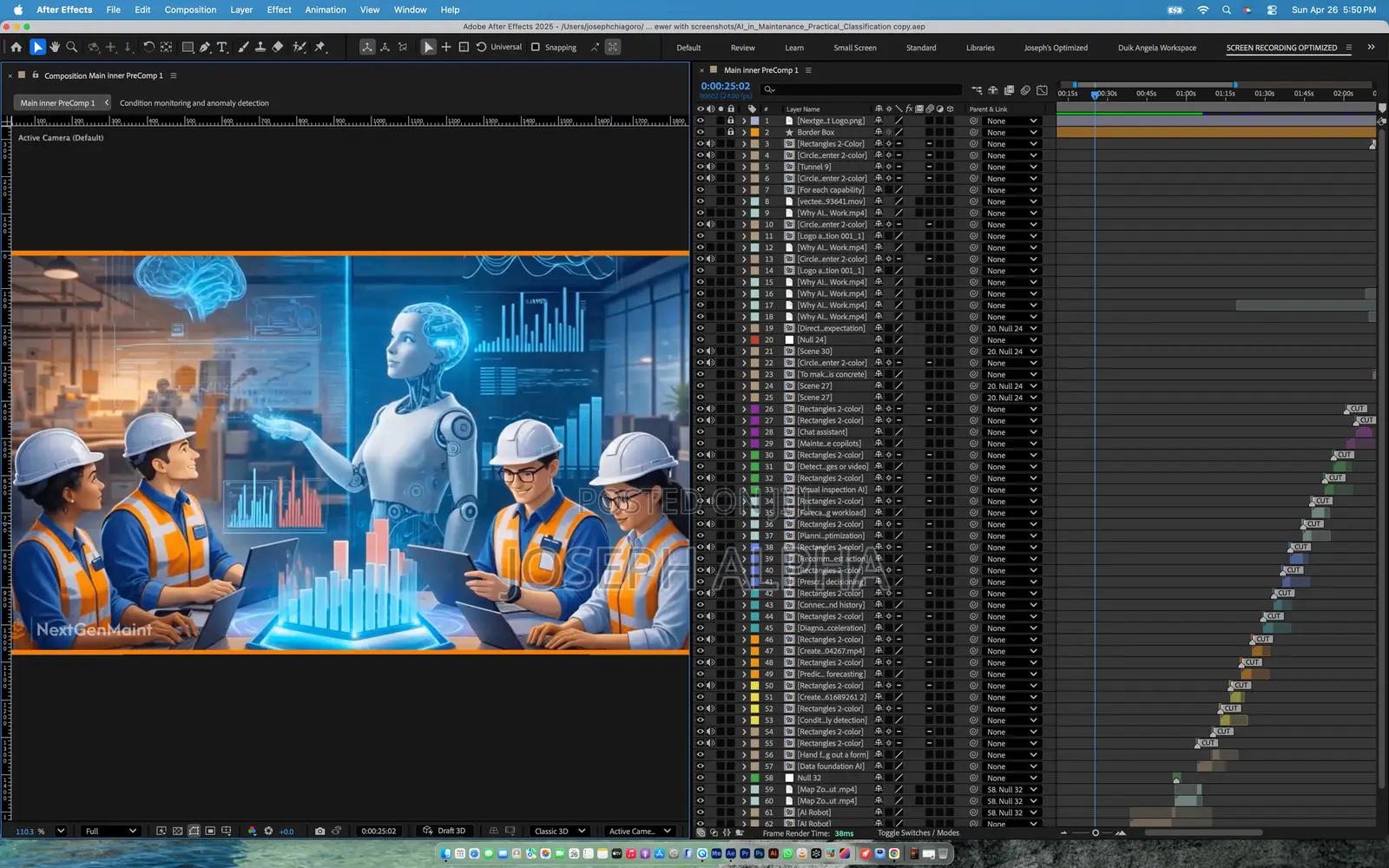This screenshot has height=868, width=1389.
Task: Hide the Border Box layer
Action: point(700,132)
